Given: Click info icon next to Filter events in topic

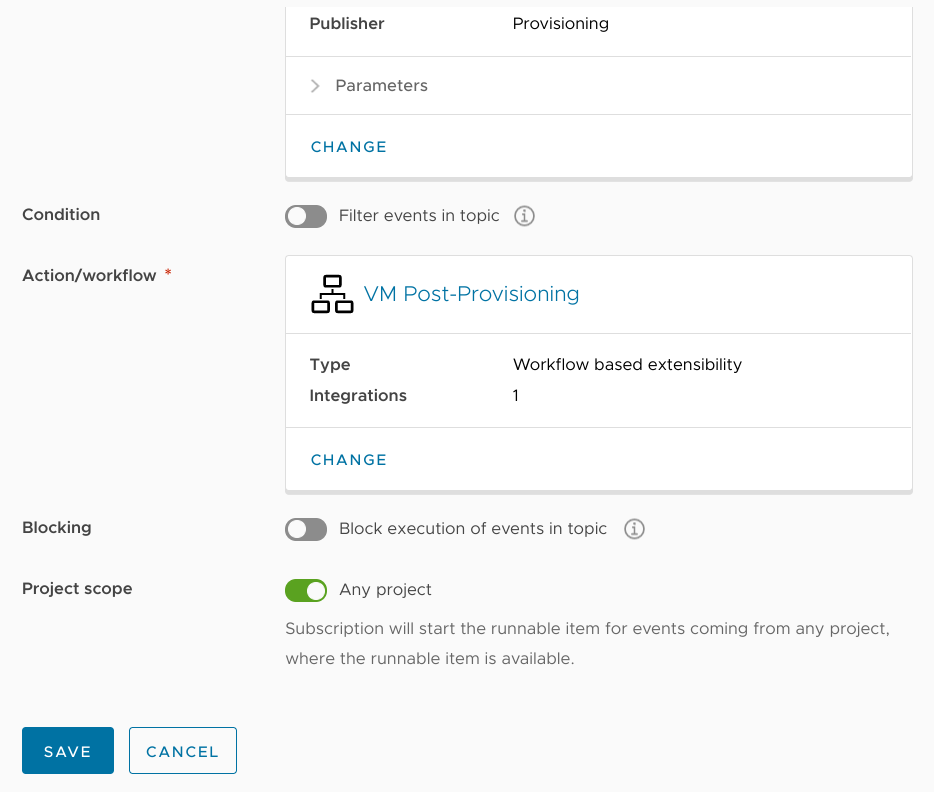Looking at the screenshot, I should click(x=524, y=216).
